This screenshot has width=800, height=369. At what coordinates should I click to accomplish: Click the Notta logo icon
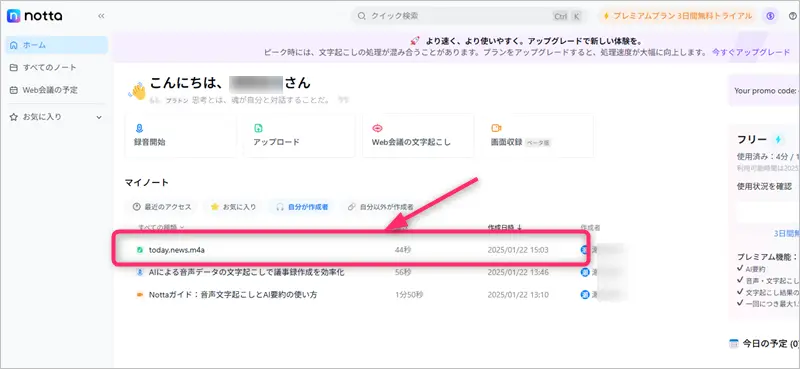click(x=14, y=16)
